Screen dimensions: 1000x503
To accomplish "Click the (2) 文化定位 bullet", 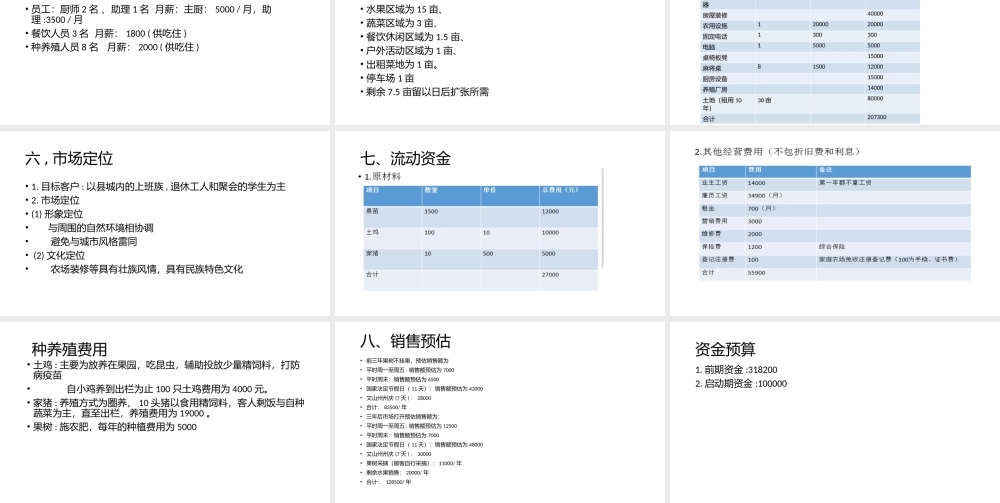I will point(59,255).
